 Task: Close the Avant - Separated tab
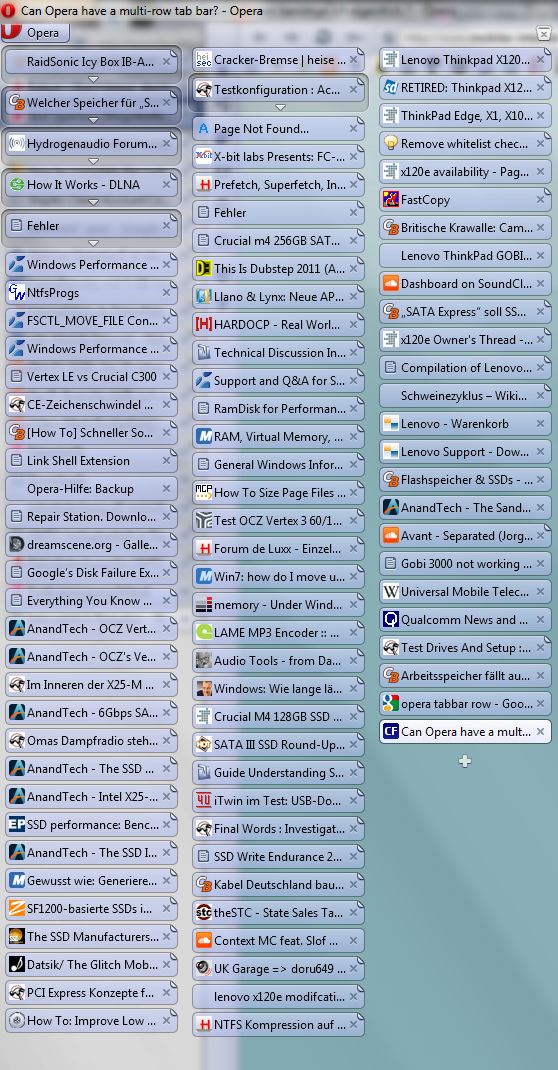point(540,536)
